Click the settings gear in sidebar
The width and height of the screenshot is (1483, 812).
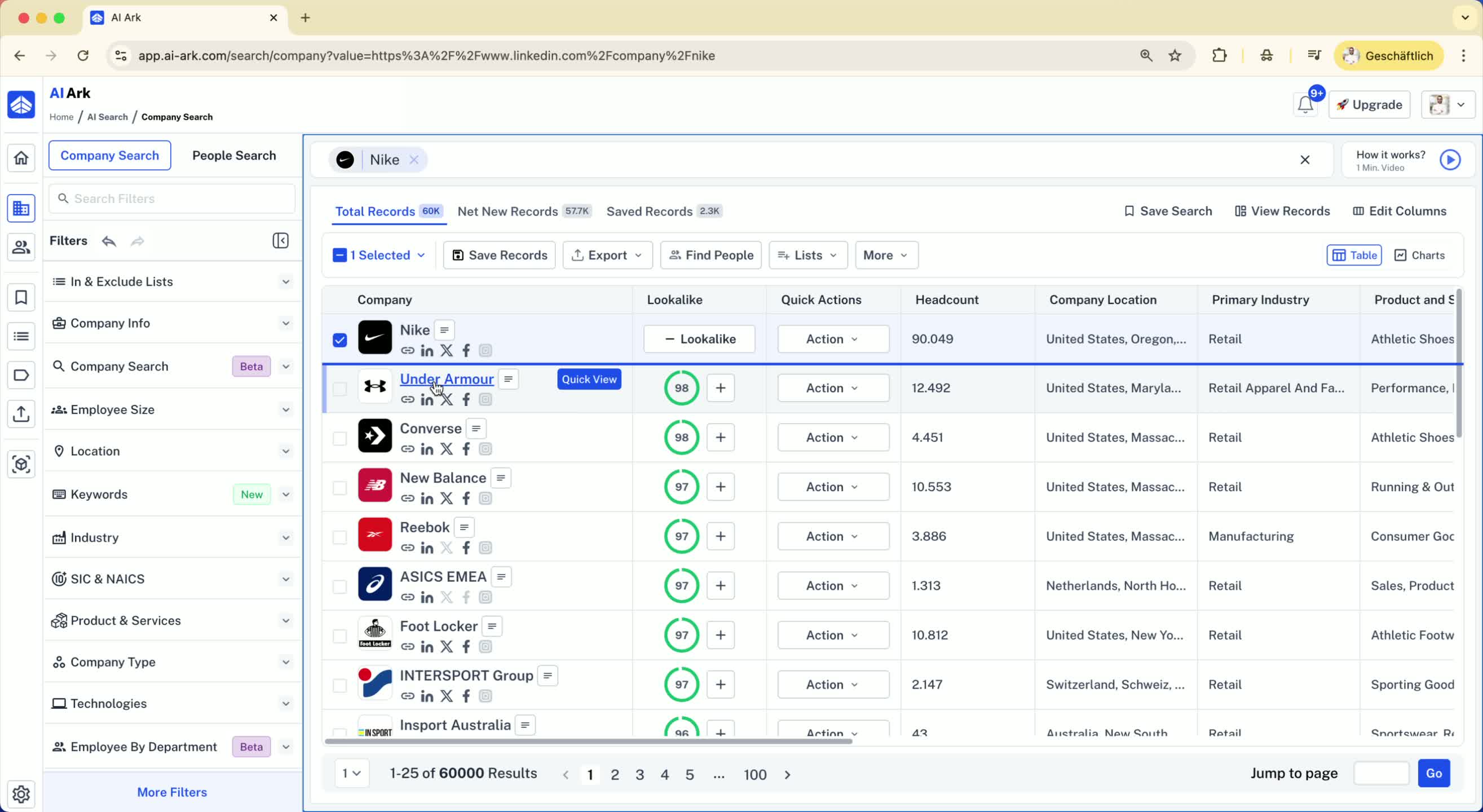pyautogui.click(x=21, y=793)
